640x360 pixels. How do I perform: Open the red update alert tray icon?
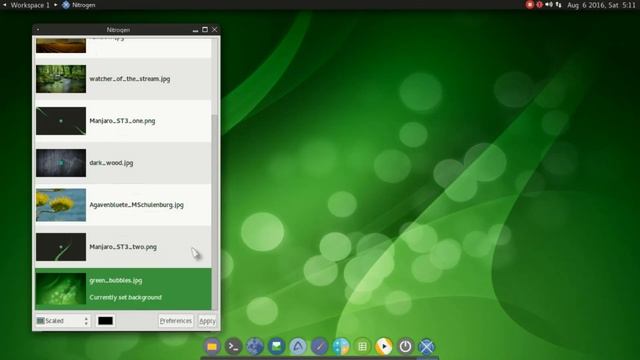click(539, 5)
